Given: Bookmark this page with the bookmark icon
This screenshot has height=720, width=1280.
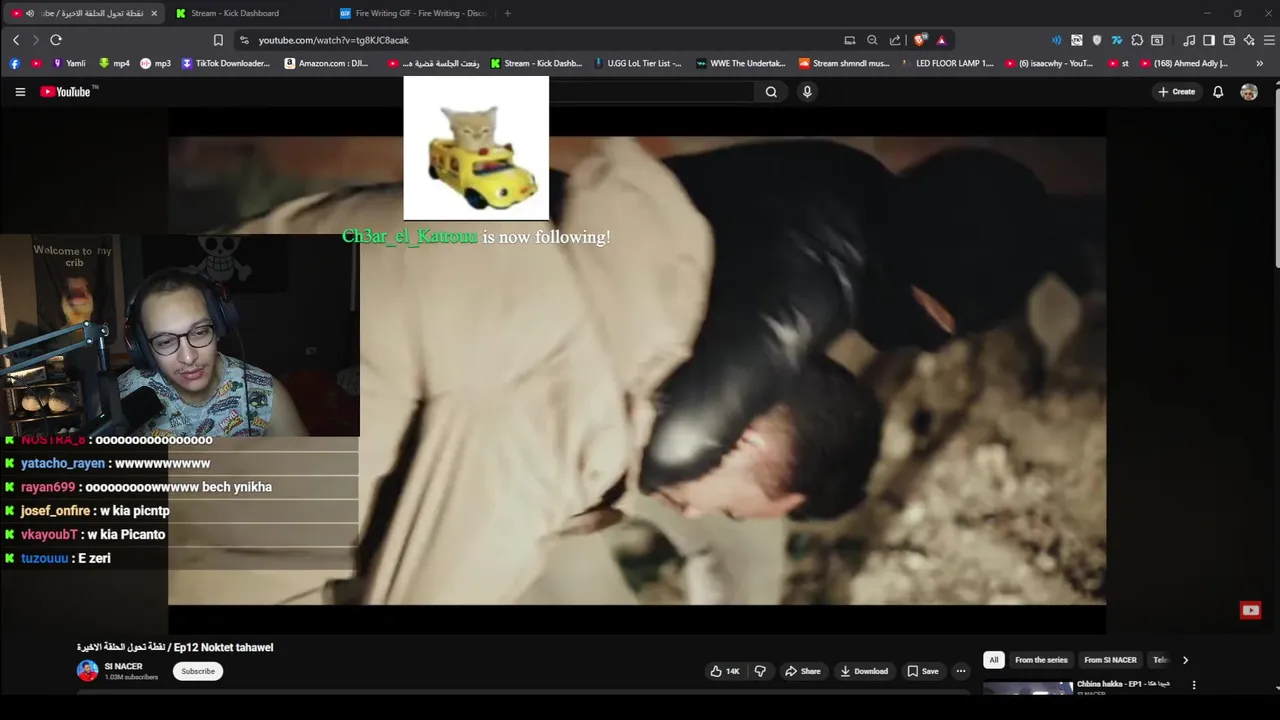Looking at the screenshot, I should (x=218, y=40).
